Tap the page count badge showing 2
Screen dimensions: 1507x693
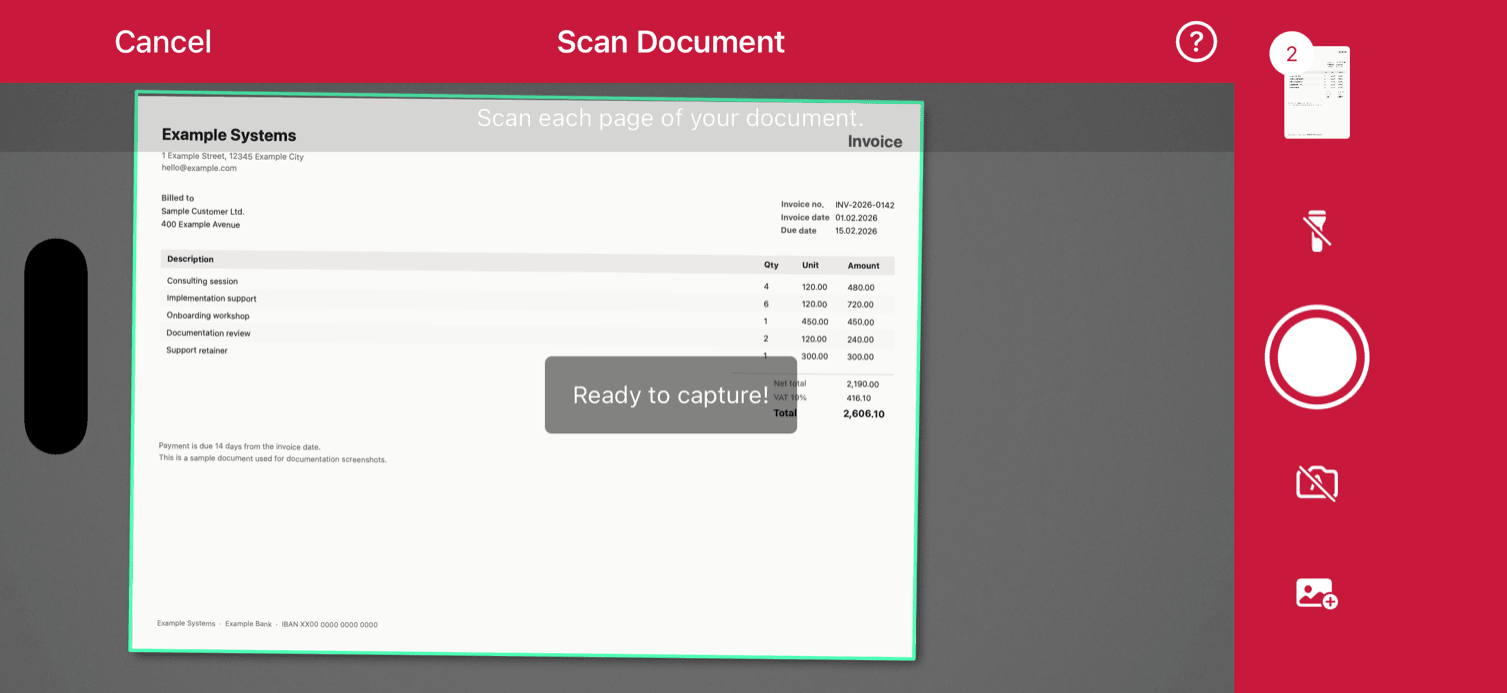tap(1291, 54)
